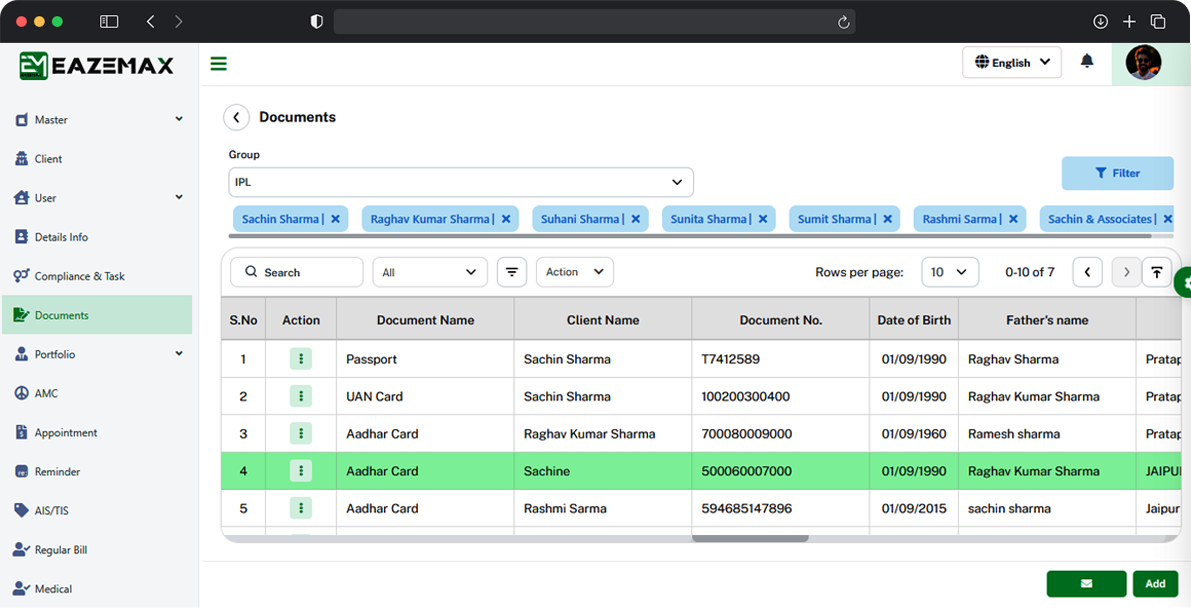Image resolution: width=1191 pixels, height=608 pixels.
Task: Expand the Portfolio sidebar menu
Action: click(x=99, y=354)
